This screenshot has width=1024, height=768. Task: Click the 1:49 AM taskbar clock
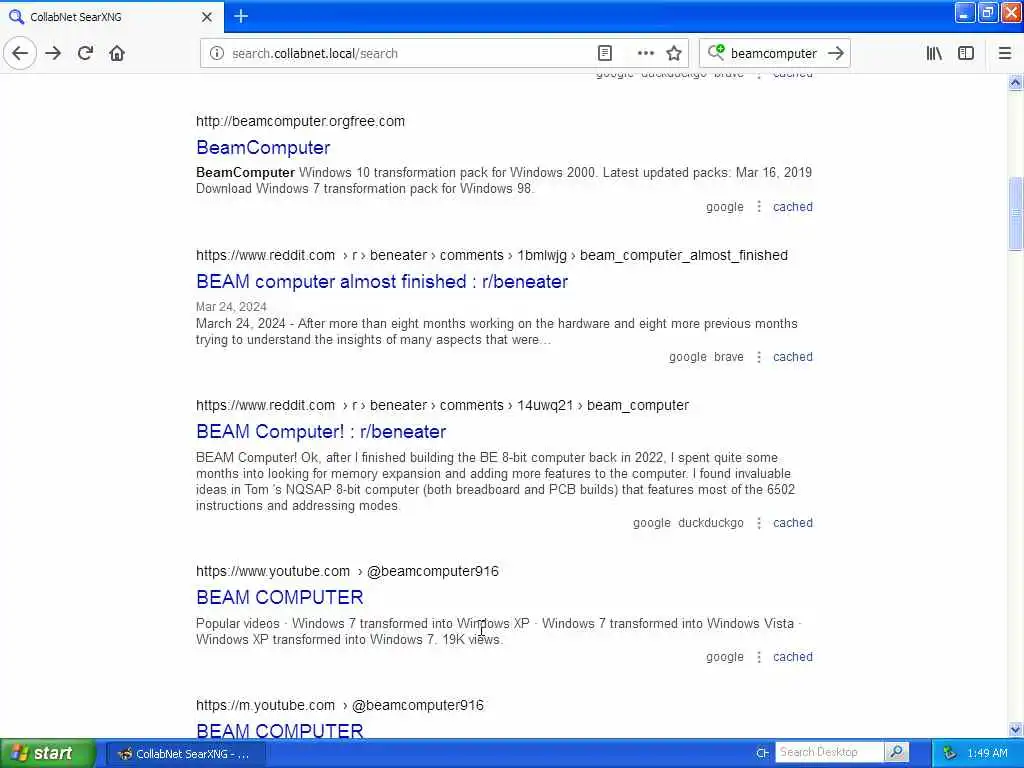[x=987, y=754]
